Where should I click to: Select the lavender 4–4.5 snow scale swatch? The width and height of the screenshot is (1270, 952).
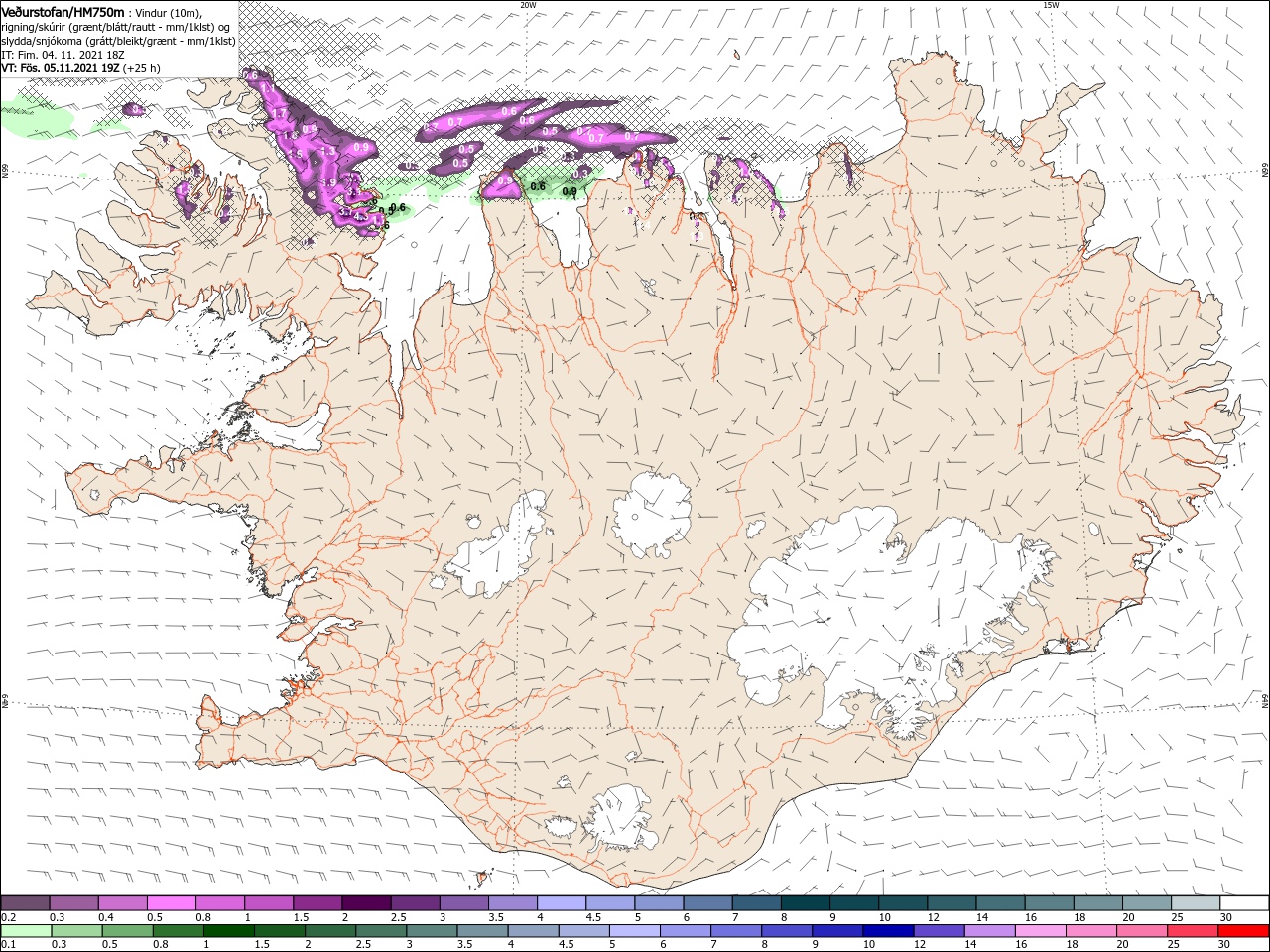pos(563,902)
